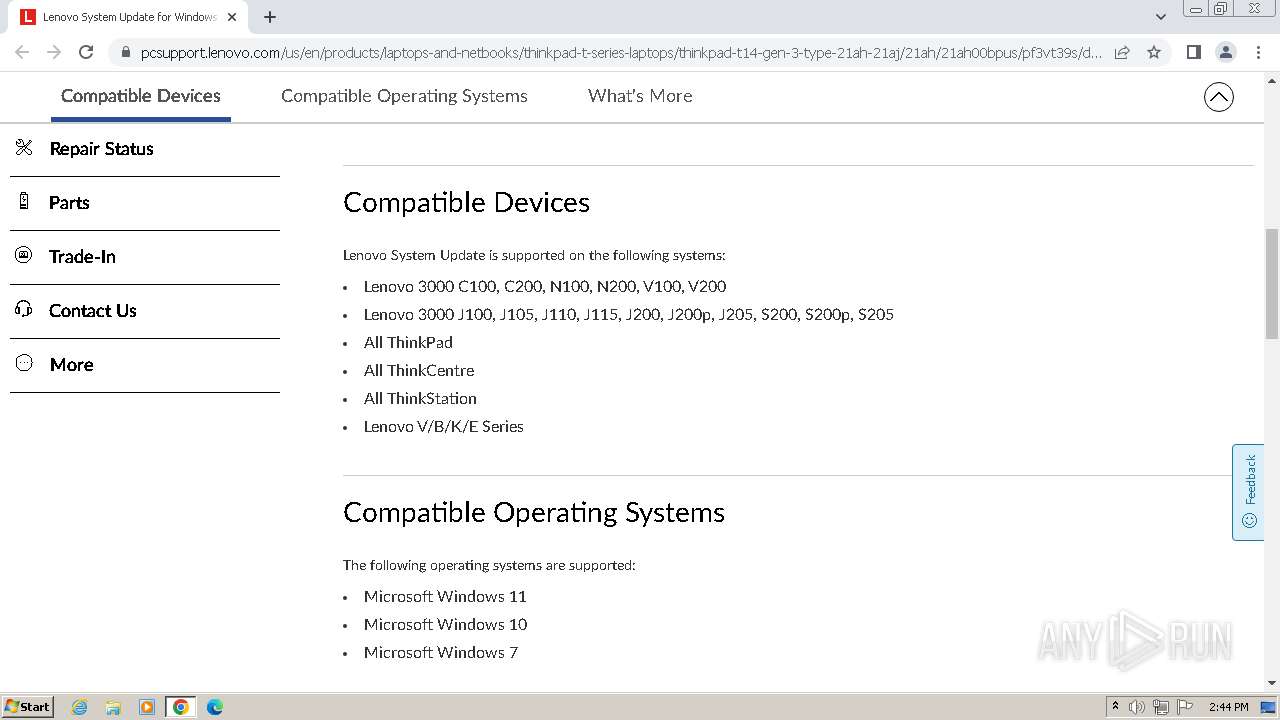
Task: Open the volume speaker tray icon
Action: point(1137,707)
